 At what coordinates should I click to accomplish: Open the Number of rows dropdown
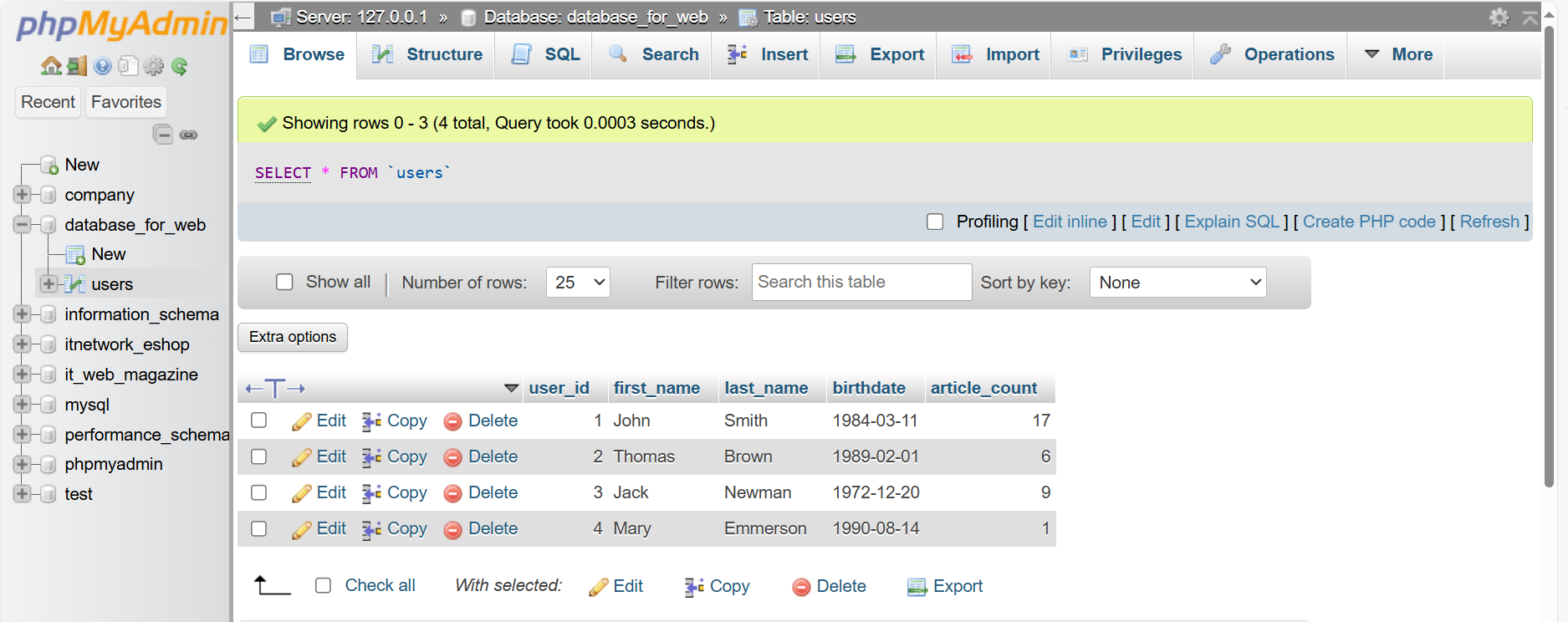click(578, 283)
